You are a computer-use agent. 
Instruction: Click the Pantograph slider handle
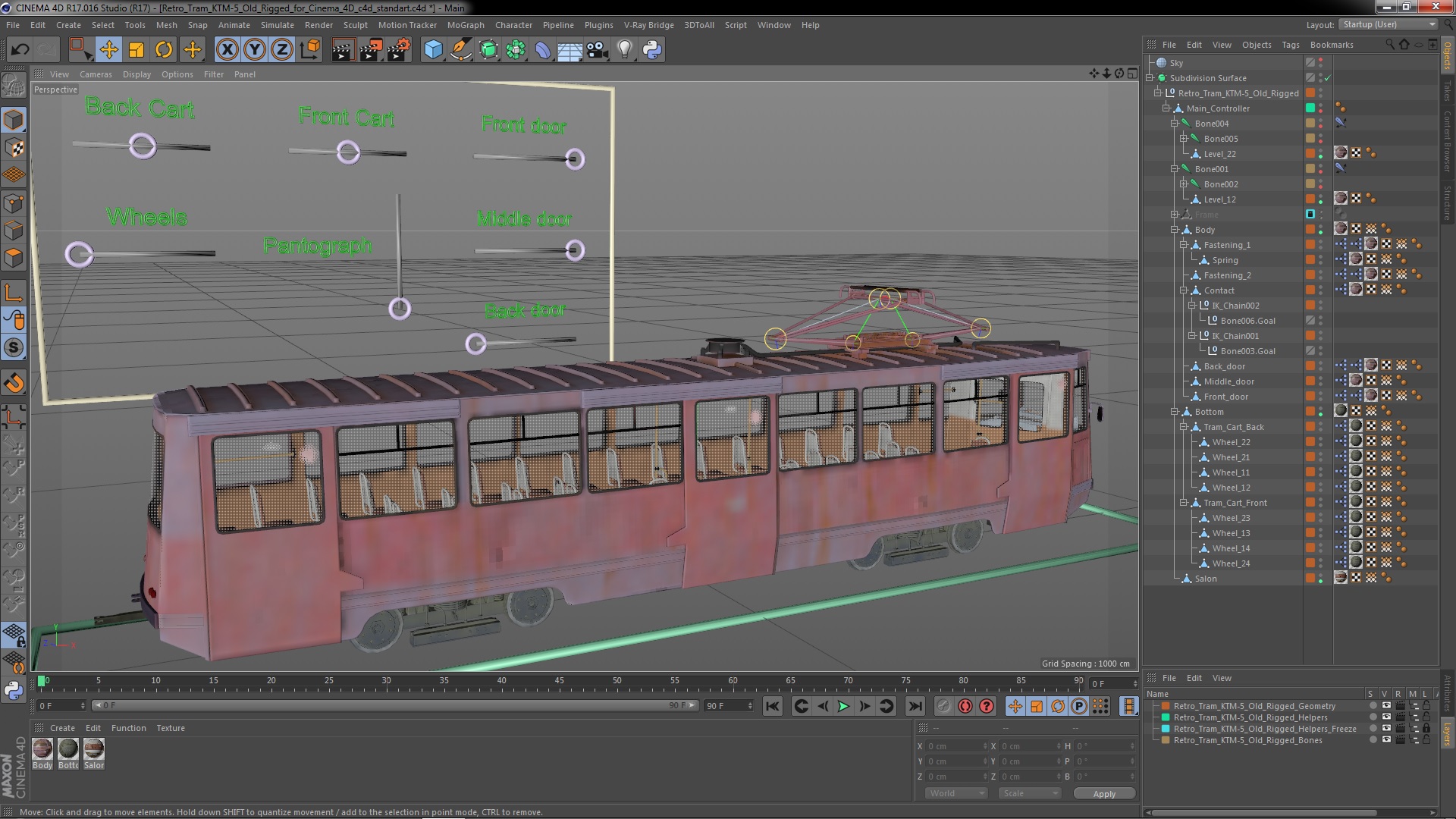point(400,309)
